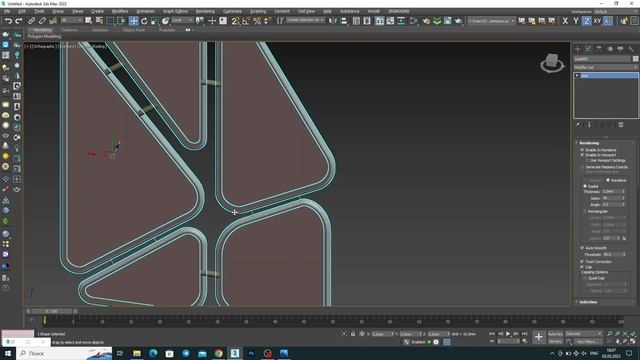Screen dimensions: 640x360
Task: Click the Play animation button
Action: pos(508,334)
